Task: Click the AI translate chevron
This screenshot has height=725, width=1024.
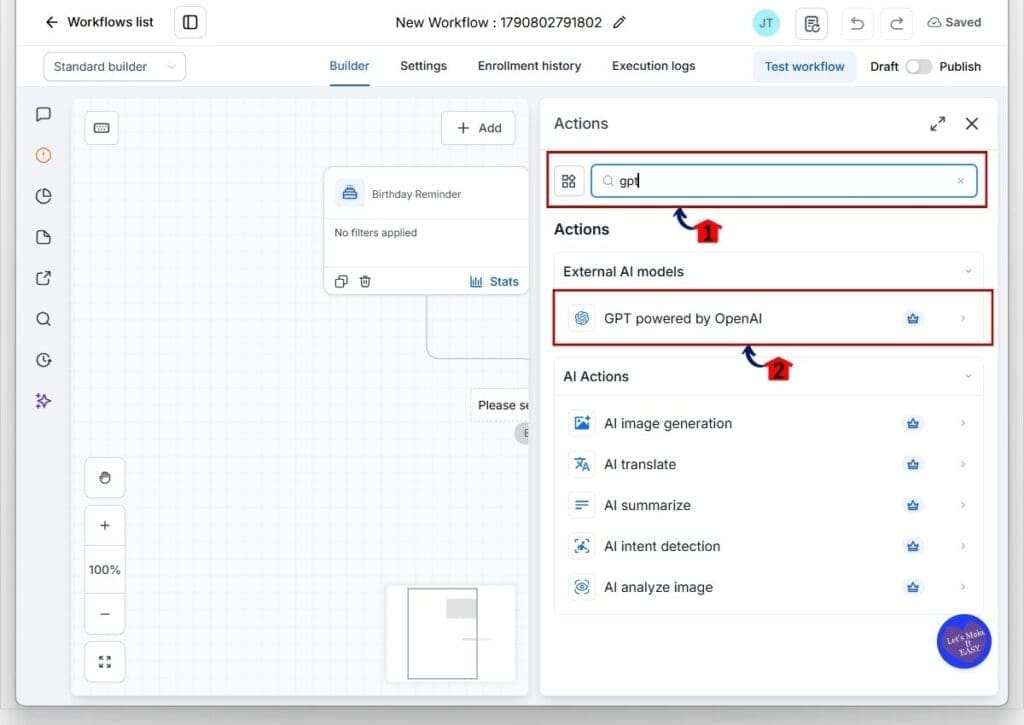Action: pyautogui.click(x=963, y=464)
